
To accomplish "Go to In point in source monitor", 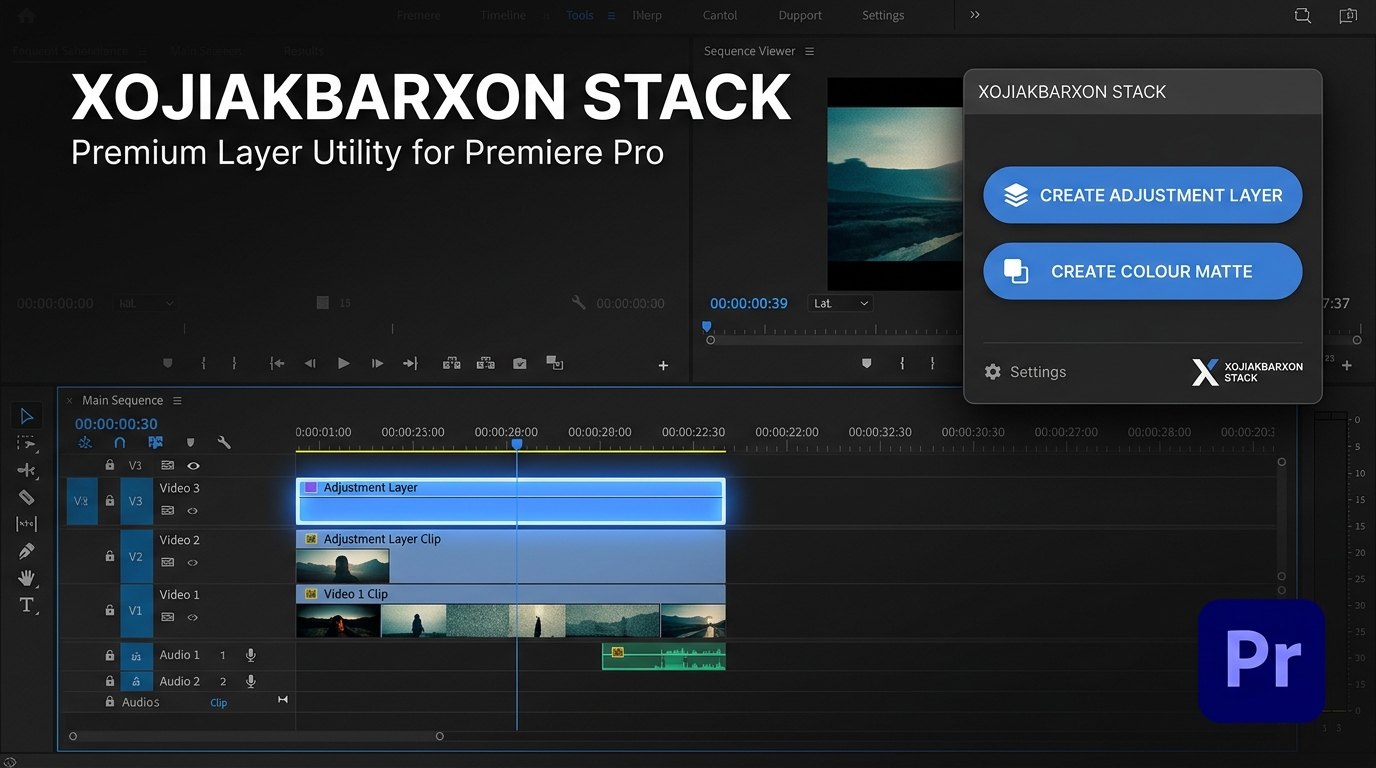I will click(277, 364).
